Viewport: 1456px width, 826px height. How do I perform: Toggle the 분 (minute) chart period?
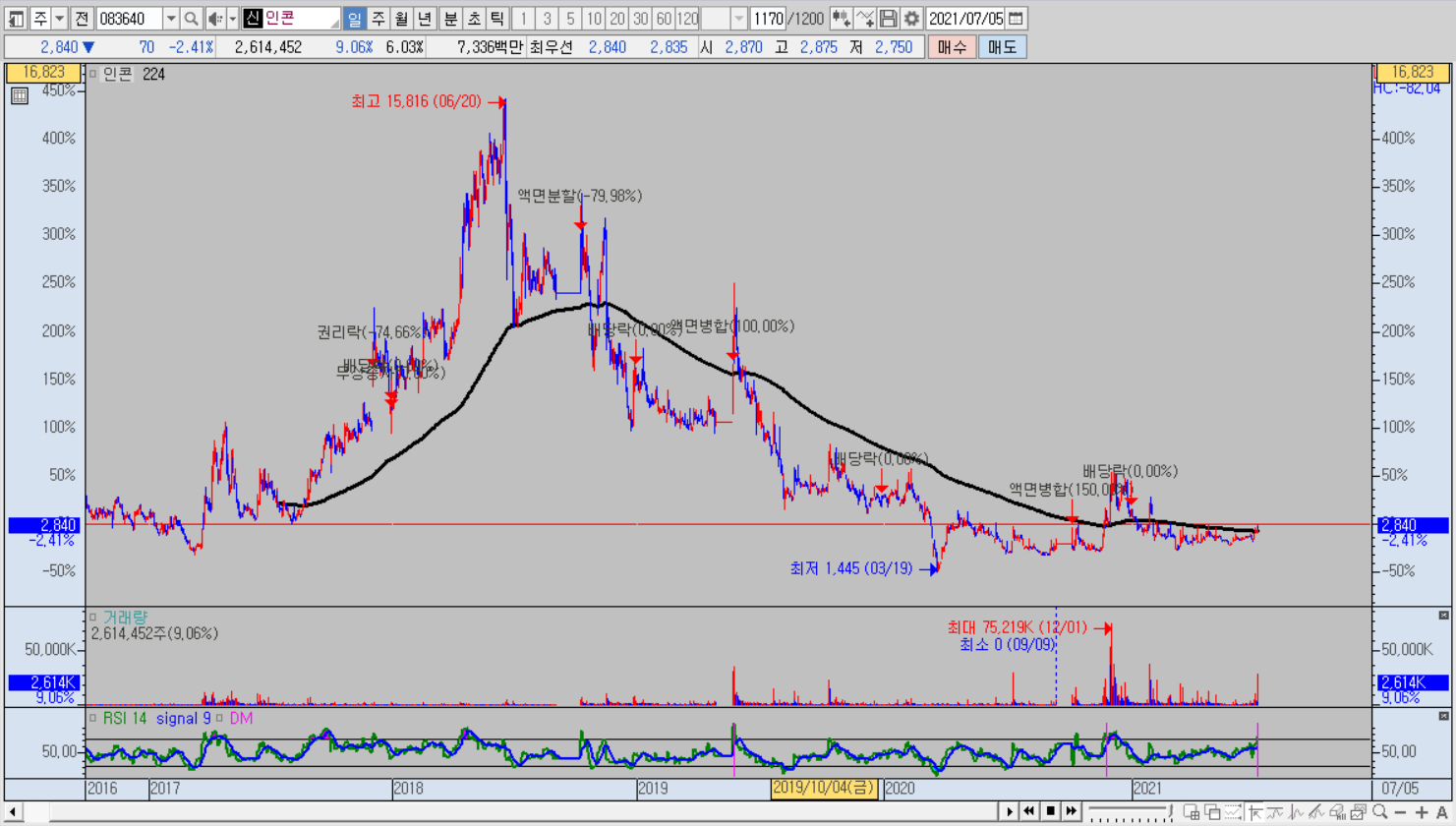pos(450,19)
